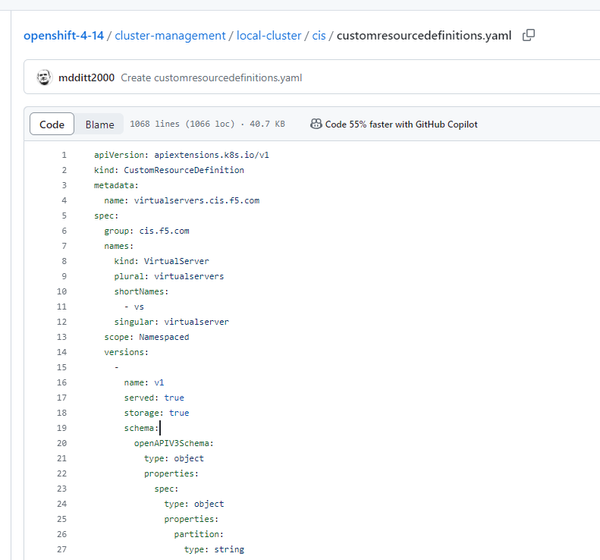Click line number 27 in gutter
Screen dimensions: 600x560
pos(62,549)
